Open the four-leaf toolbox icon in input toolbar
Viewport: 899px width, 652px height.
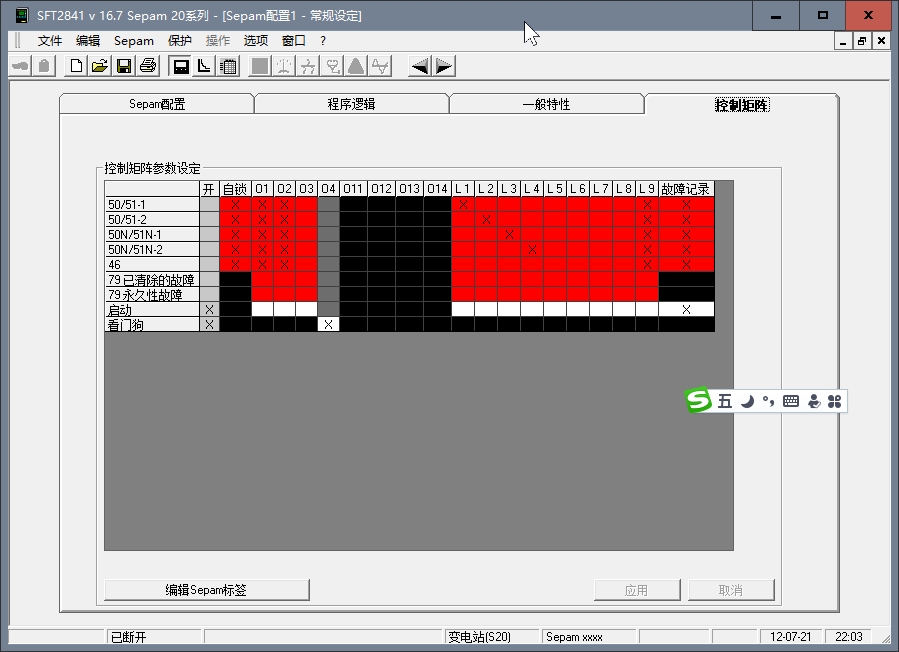tap(835, 401)
